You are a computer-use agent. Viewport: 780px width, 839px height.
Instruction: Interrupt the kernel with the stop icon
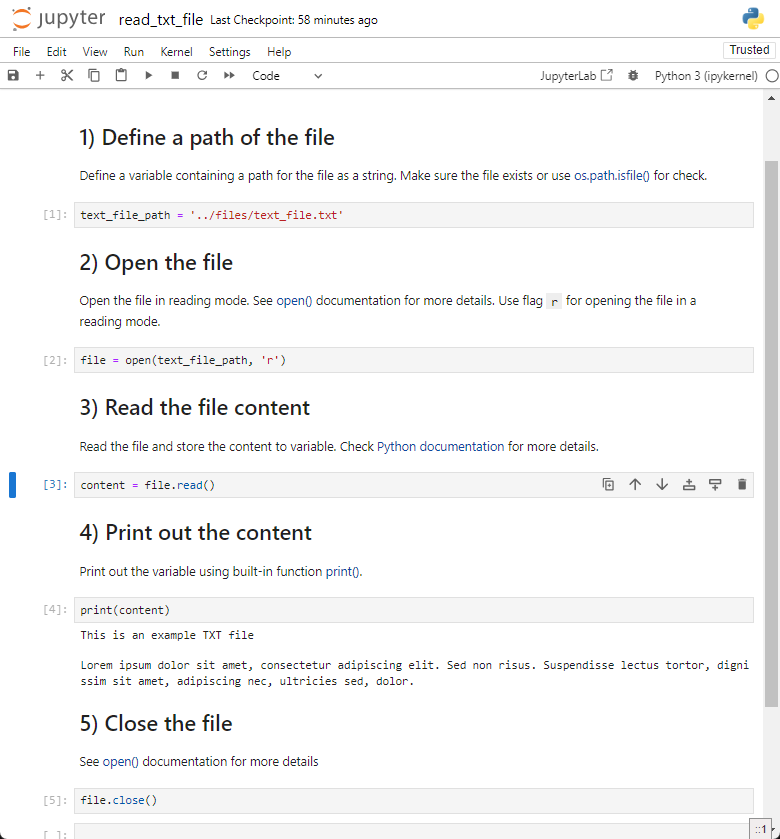click(x=175, y=75)
